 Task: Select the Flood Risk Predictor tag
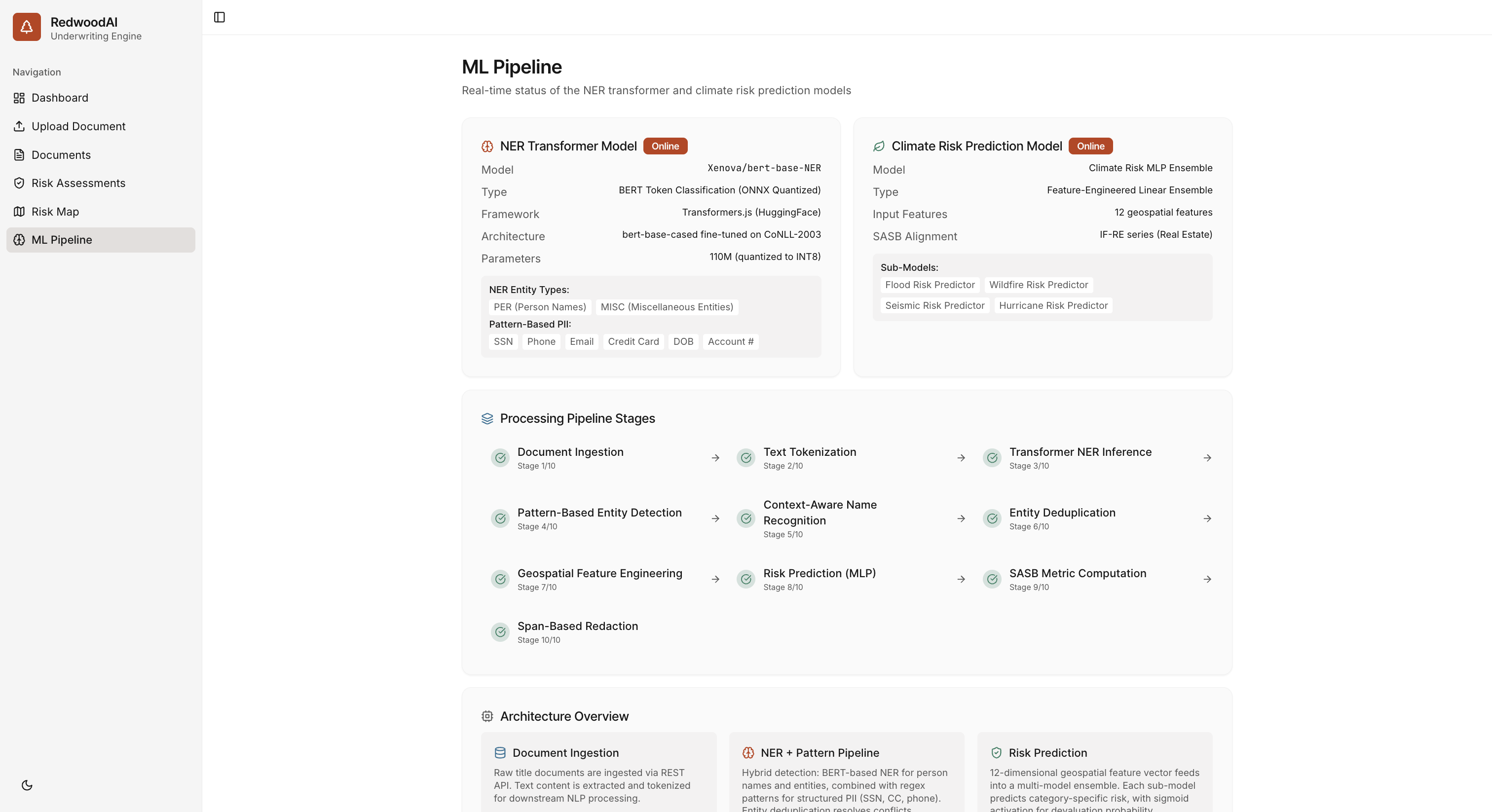click(x=930, y=285)
